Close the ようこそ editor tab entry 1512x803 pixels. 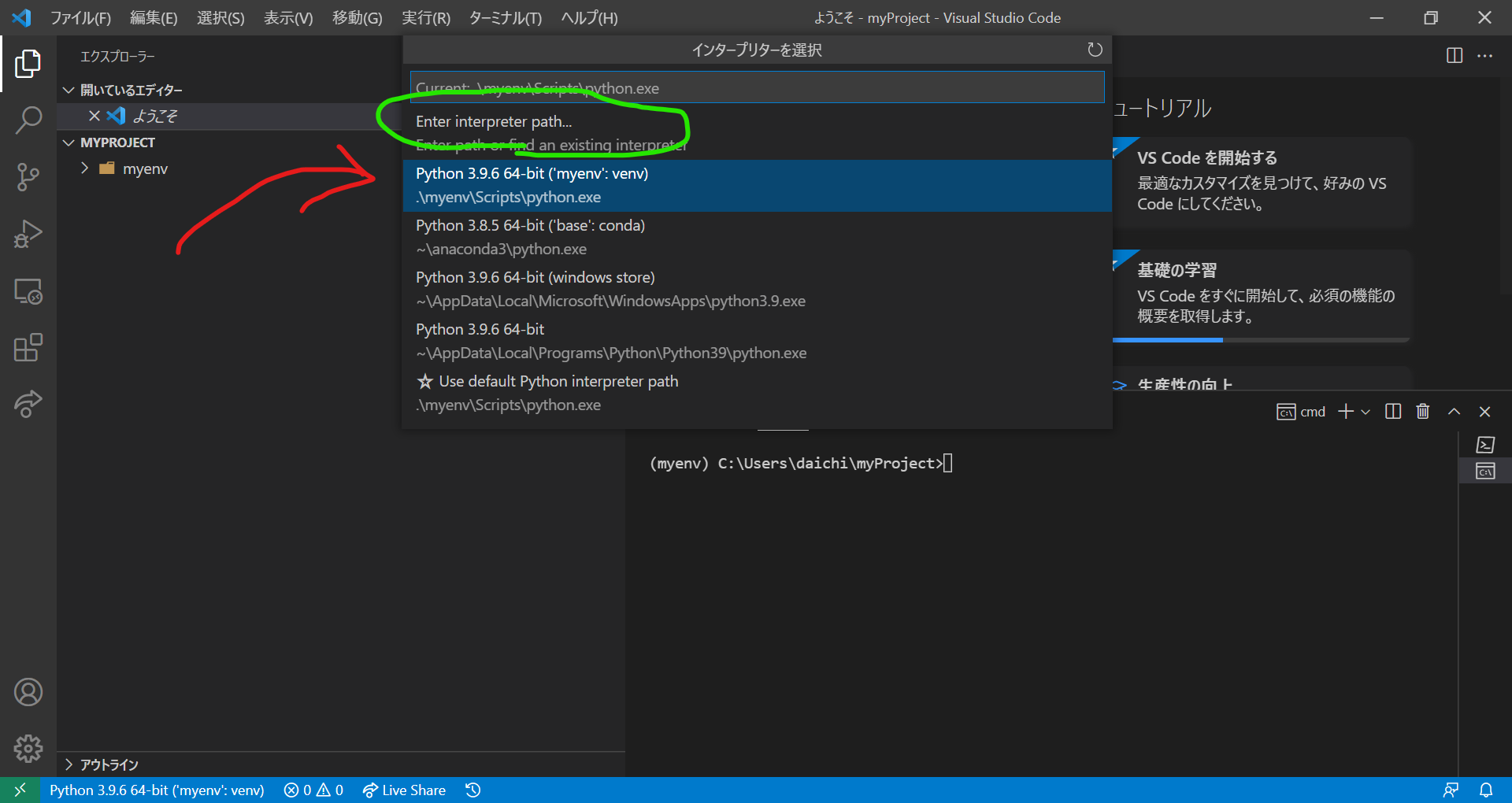pos(94,116)
